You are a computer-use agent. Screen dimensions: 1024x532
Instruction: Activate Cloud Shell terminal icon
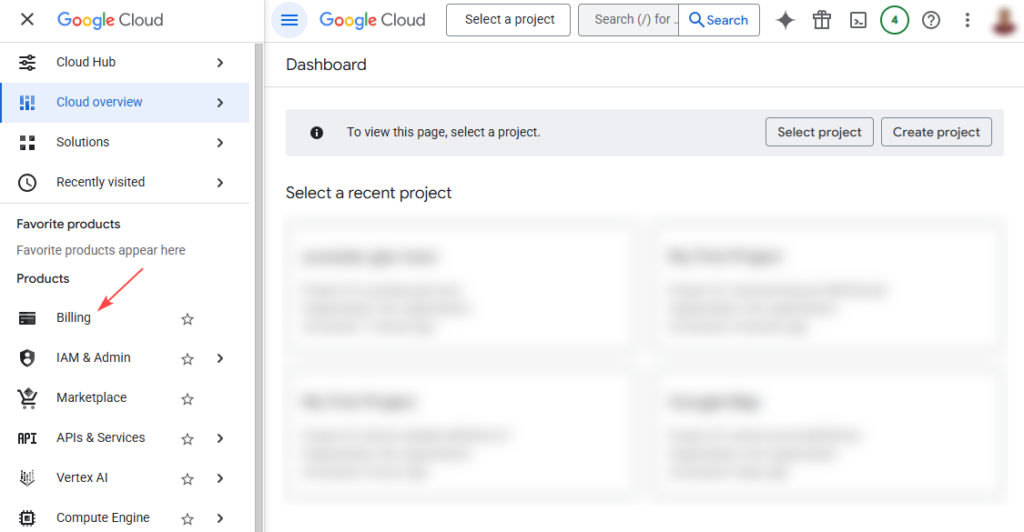[858, 20]
